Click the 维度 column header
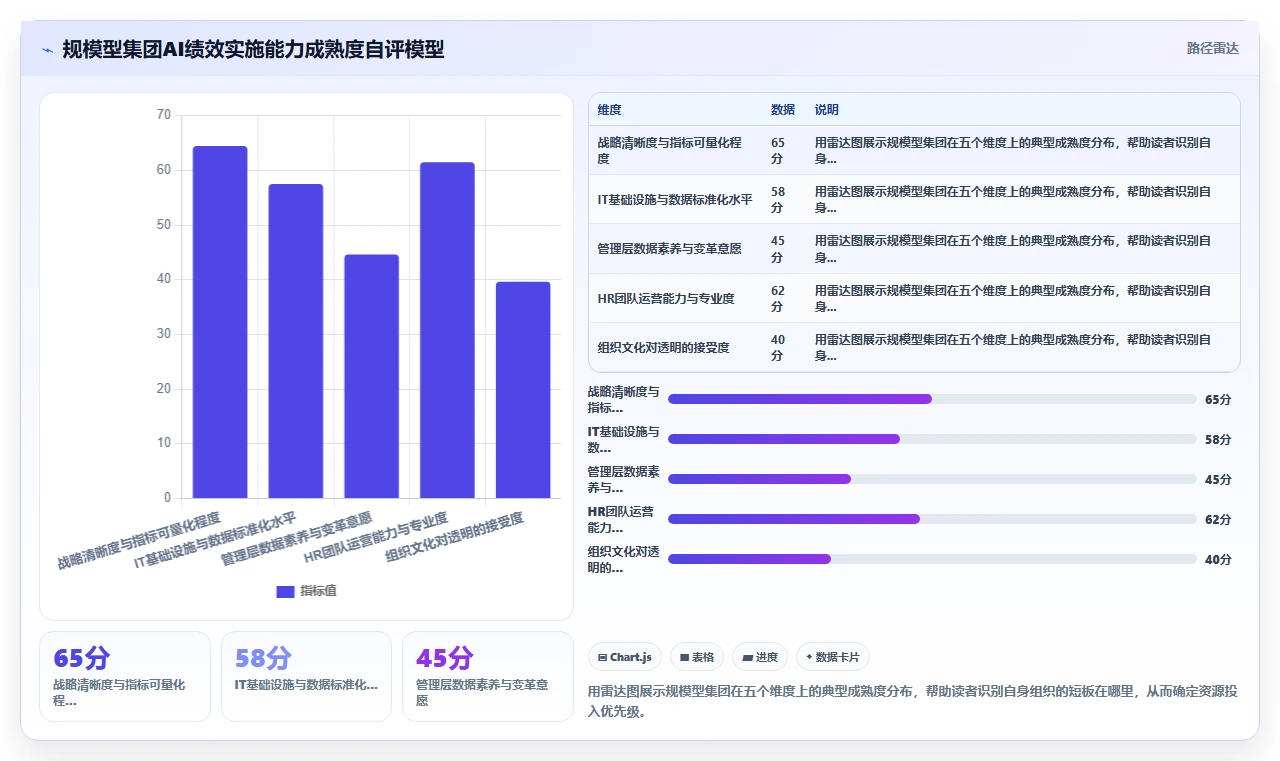1280x761 pixels. [x=609, y=110]
